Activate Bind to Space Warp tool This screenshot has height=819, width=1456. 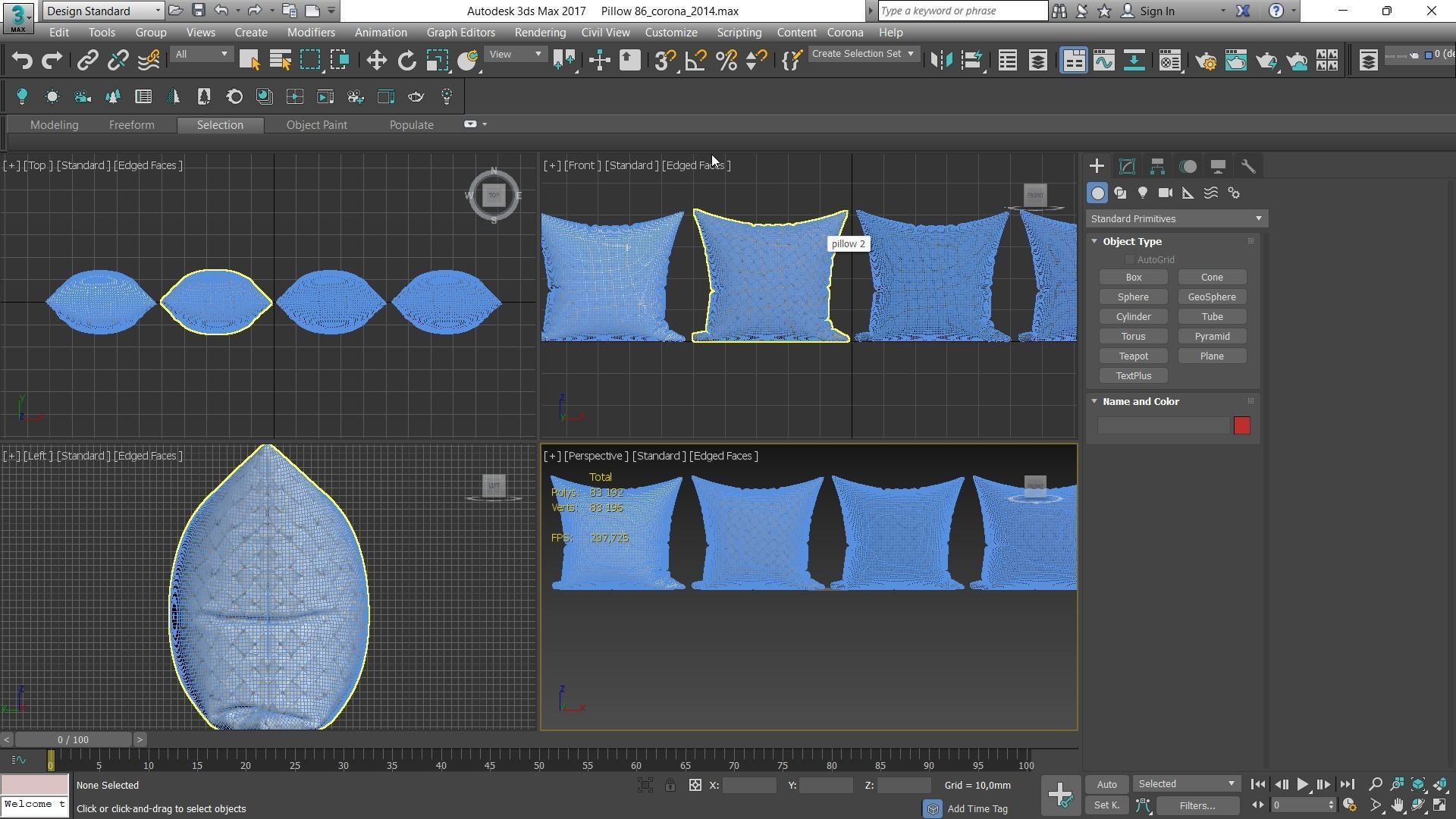(x=149, y=61)
